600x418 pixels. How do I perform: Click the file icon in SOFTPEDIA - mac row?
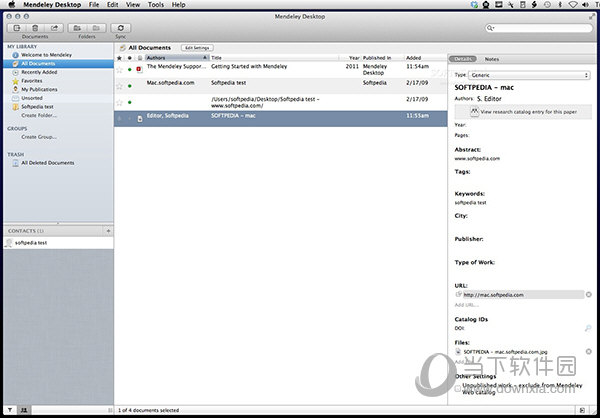click(x=140, y=119)
